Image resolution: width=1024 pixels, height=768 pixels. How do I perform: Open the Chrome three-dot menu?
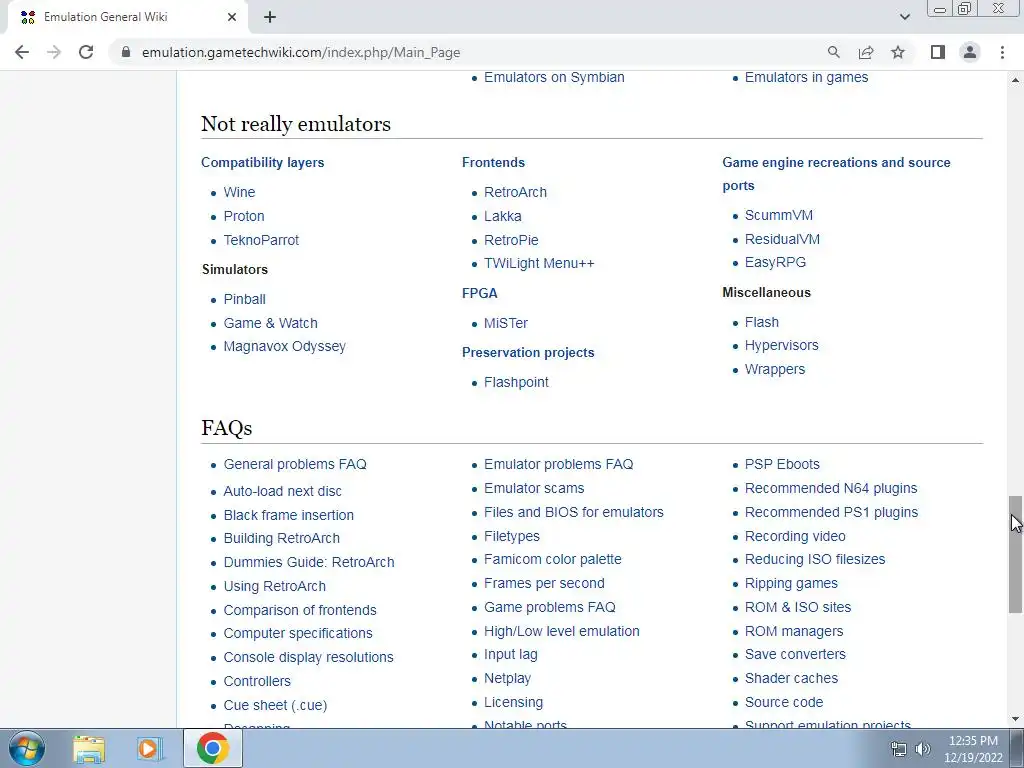tap(1002, 52)
